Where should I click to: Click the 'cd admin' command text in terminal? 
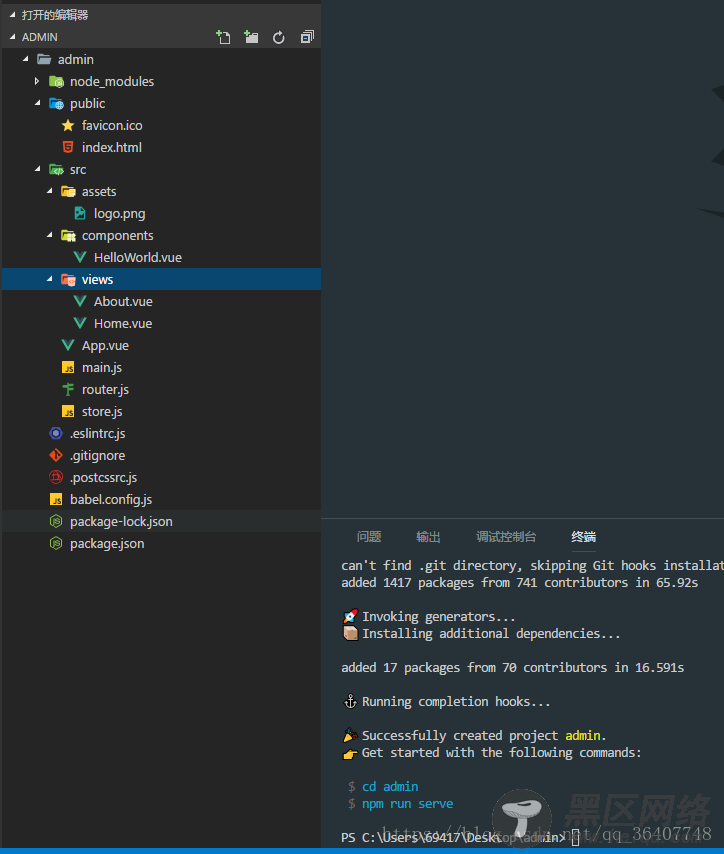(390, 786)
